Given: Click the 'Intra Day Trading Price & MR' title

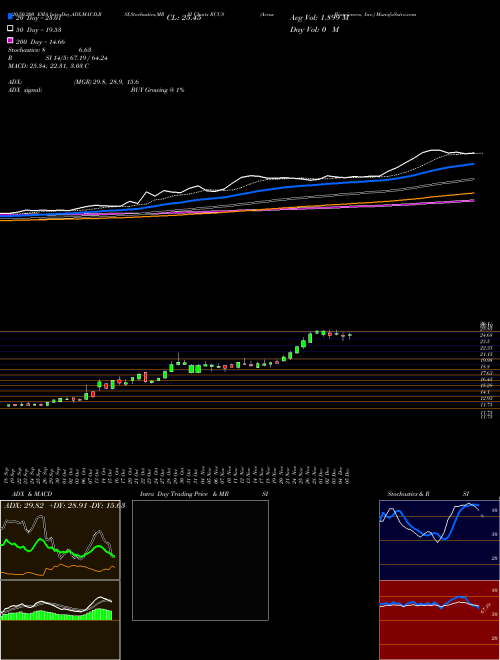Looking at the screenshot, I should (184, 494).
